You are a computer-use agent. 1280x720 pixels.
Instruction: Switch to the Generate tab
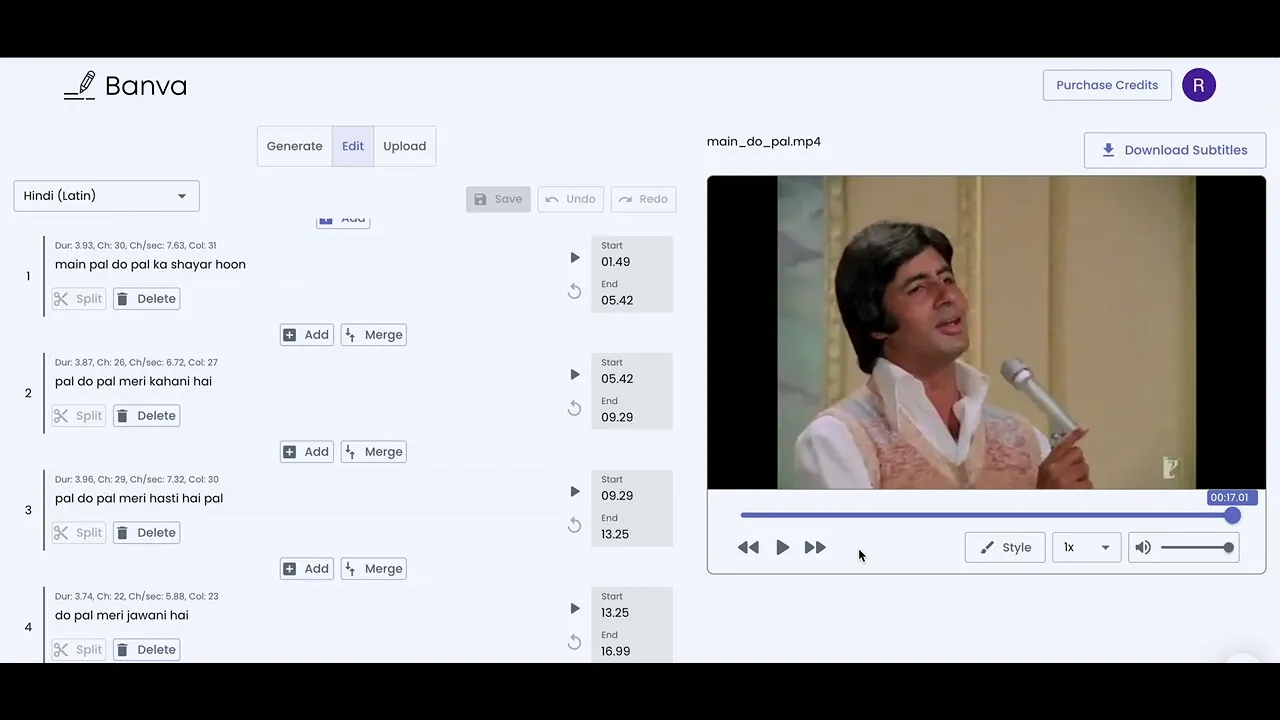294,146
